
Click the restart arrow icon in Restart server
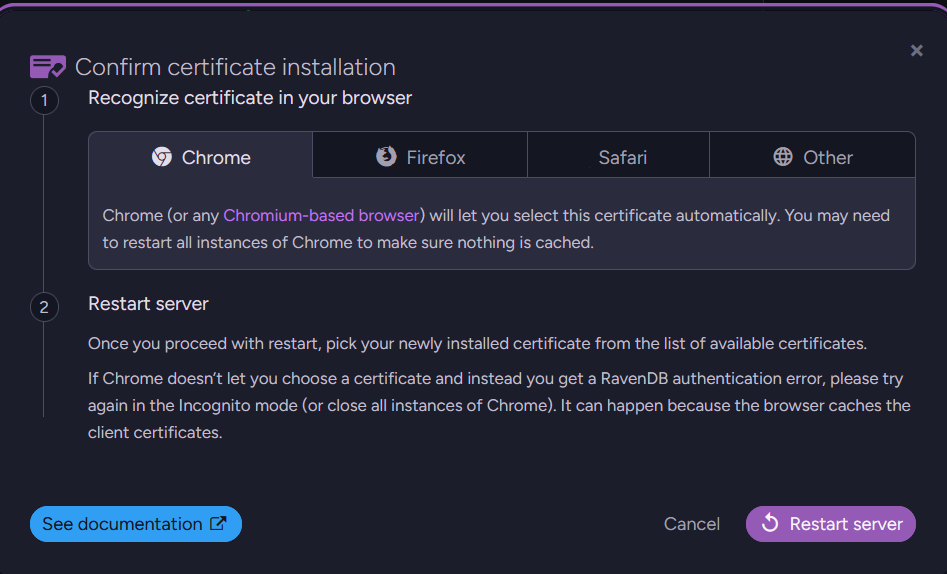click(770, 523)
